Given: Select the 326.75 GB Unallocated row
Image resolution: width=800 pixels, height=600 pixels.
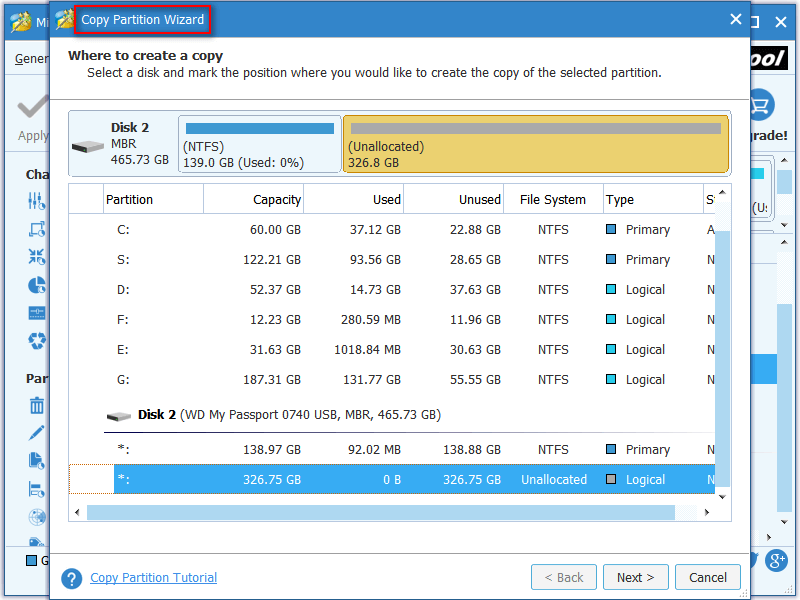Looking at the screenshot, I should pos(392,480).
